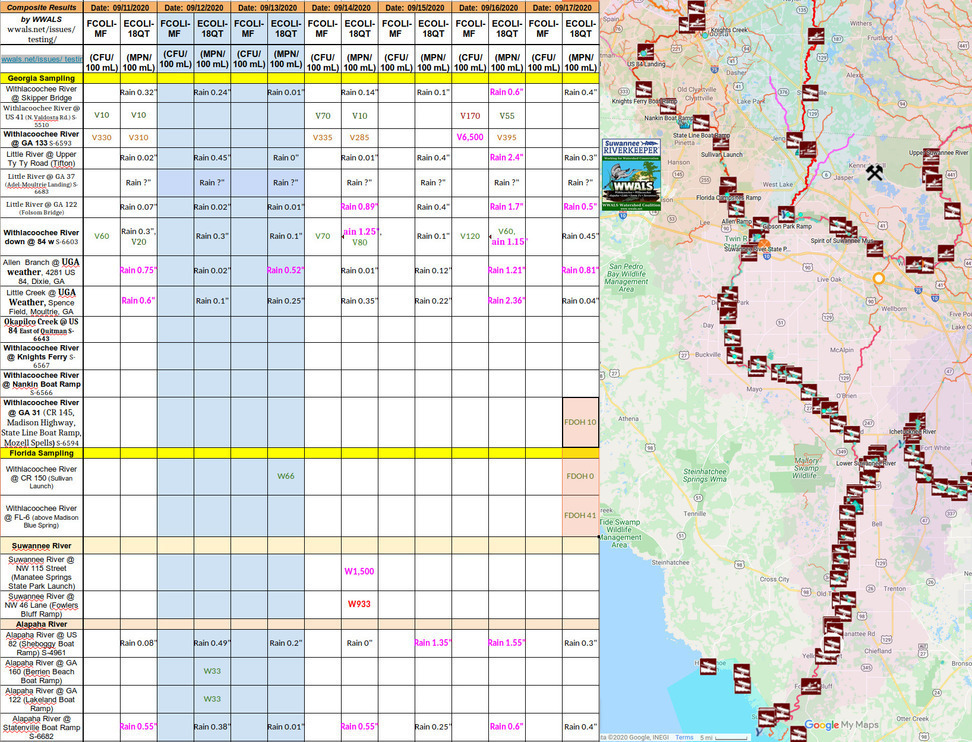The height and width of the screenshot is (742, 972).
Task: Click the State Line Boat Ramp marker
Action: pyautogui.click(x=700, y=123)
